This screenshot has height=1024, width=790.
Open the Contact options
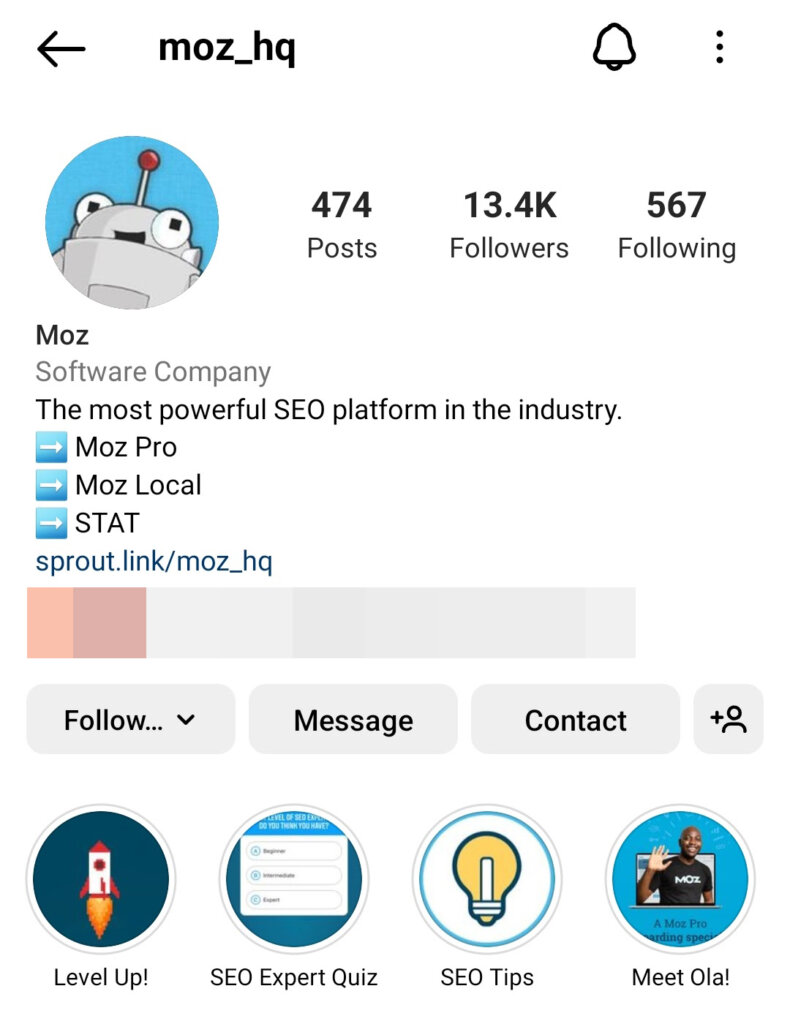click(575, 719)
